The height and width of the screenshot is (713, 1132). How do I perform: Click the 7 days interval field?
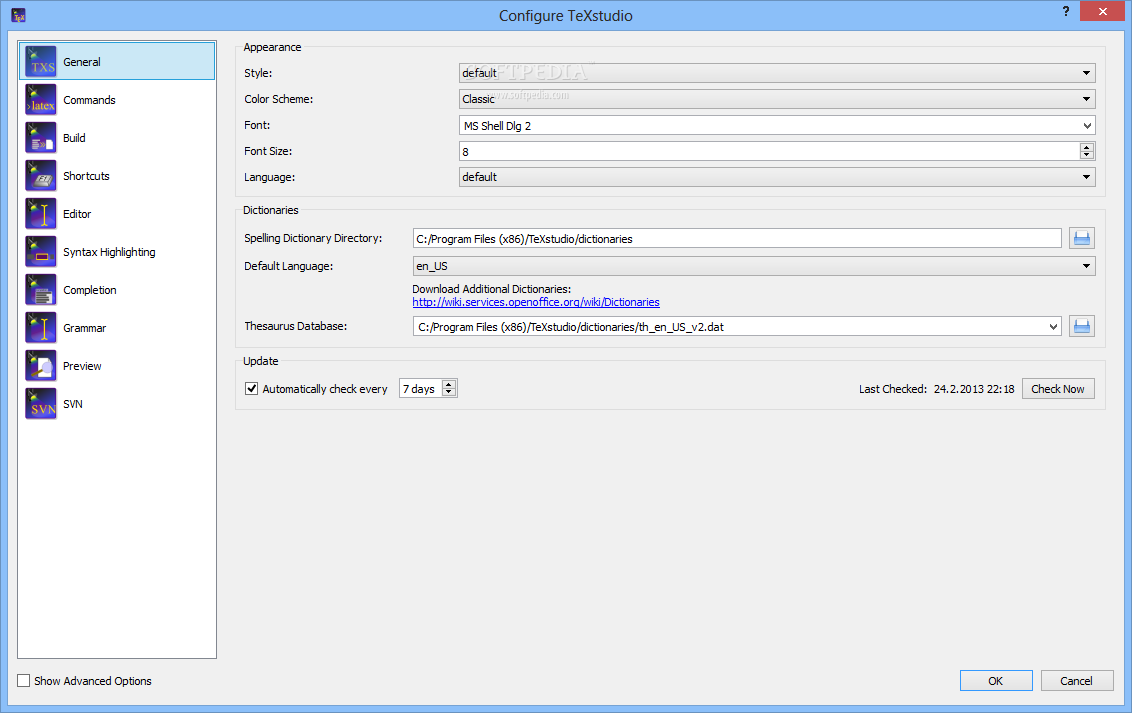420,388
